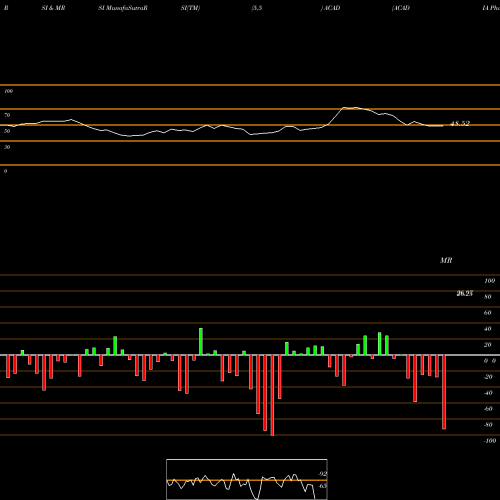Click the 50 level label on RSI chart

pyautogui.click(x=7, y=131)
